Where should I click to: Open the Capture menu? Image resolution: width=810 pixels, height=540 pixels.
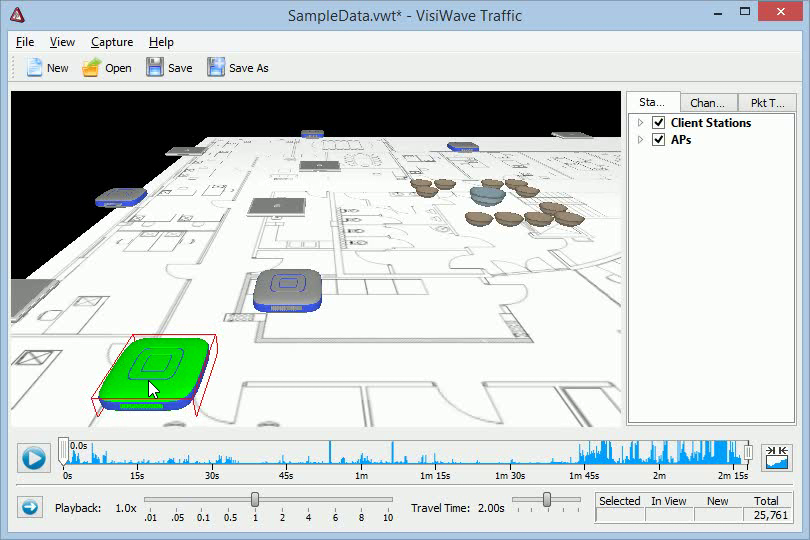pos(112,42)
